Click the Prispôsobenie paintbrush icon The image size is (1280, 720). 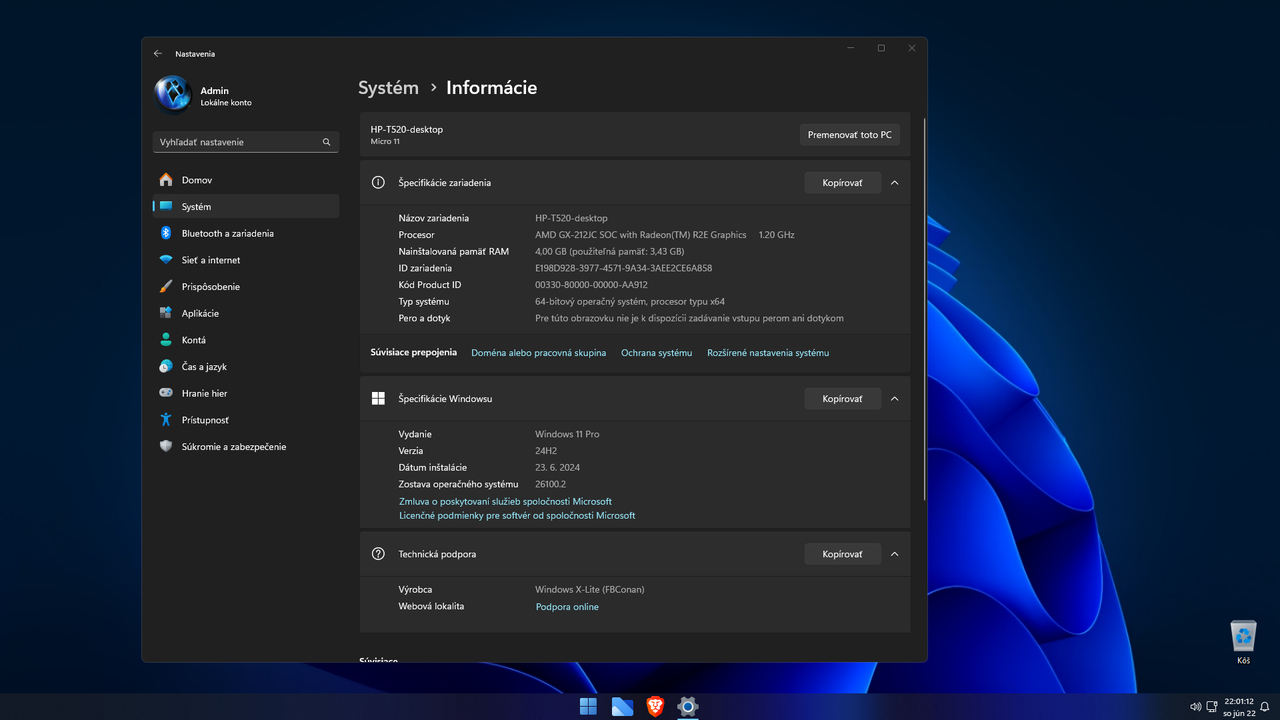pyautogui.click(x=166, y=287)
